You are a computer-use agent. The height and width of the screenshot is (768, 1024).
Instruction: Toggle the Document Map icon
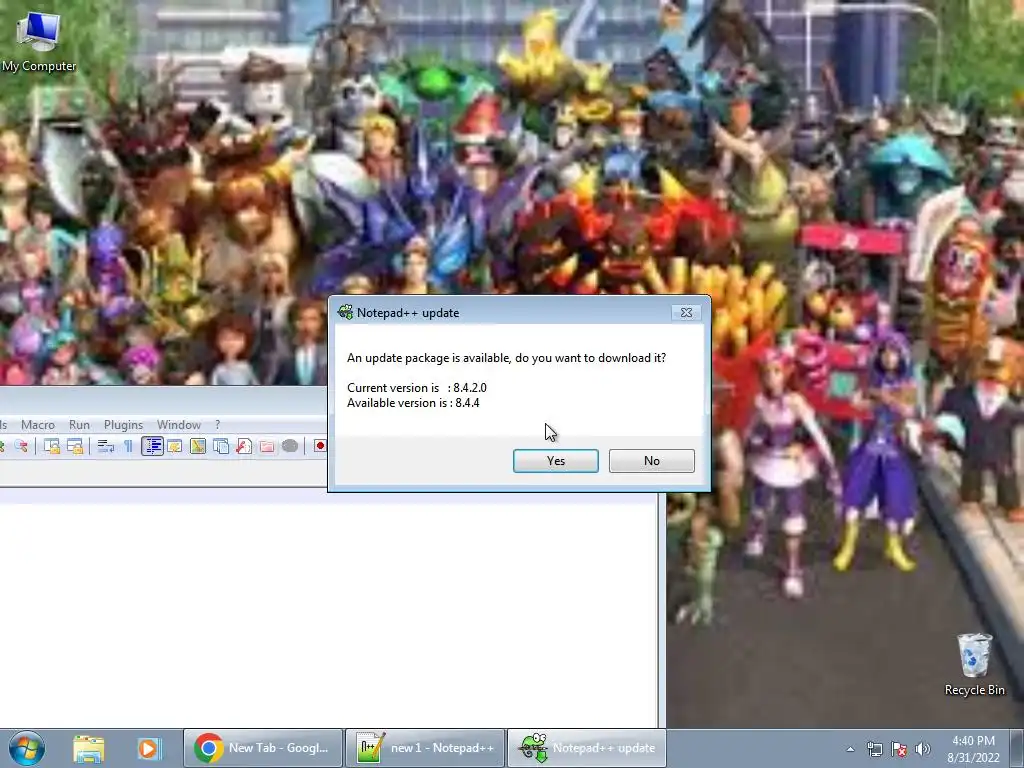(x=197, y=446)
